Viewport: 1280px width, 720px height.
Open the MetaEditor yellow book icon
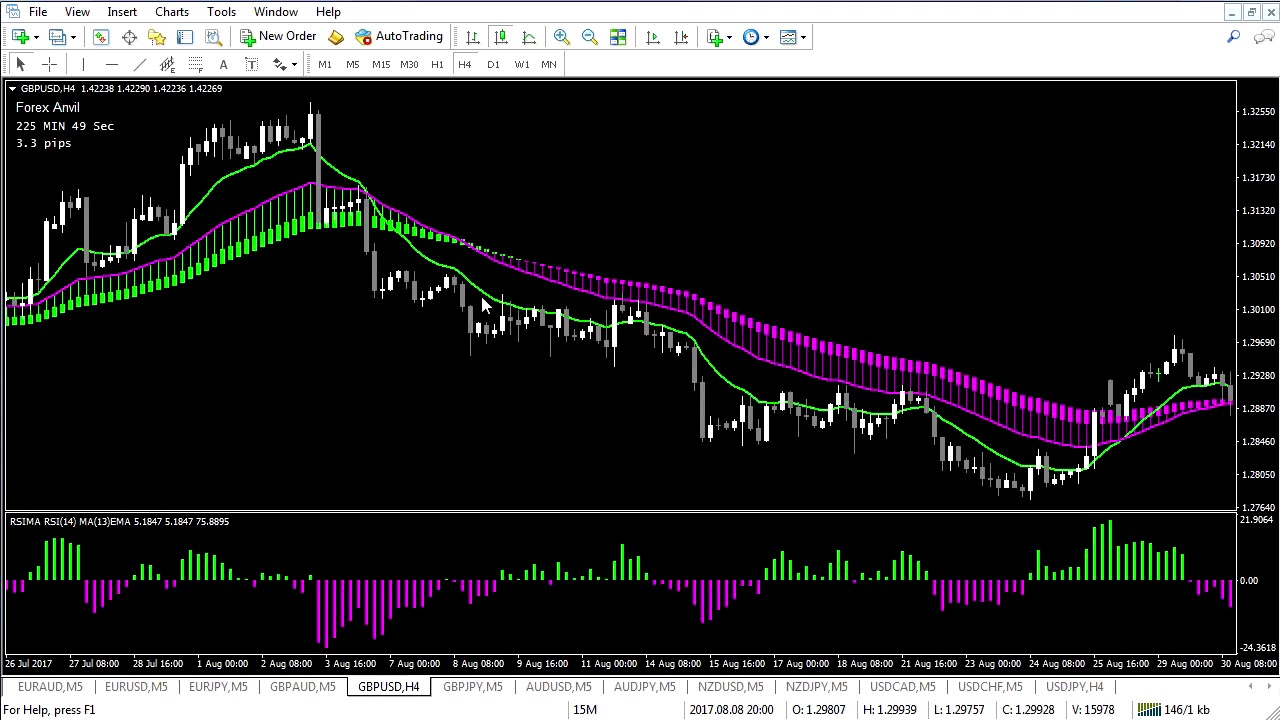click(x=336, y=37)
